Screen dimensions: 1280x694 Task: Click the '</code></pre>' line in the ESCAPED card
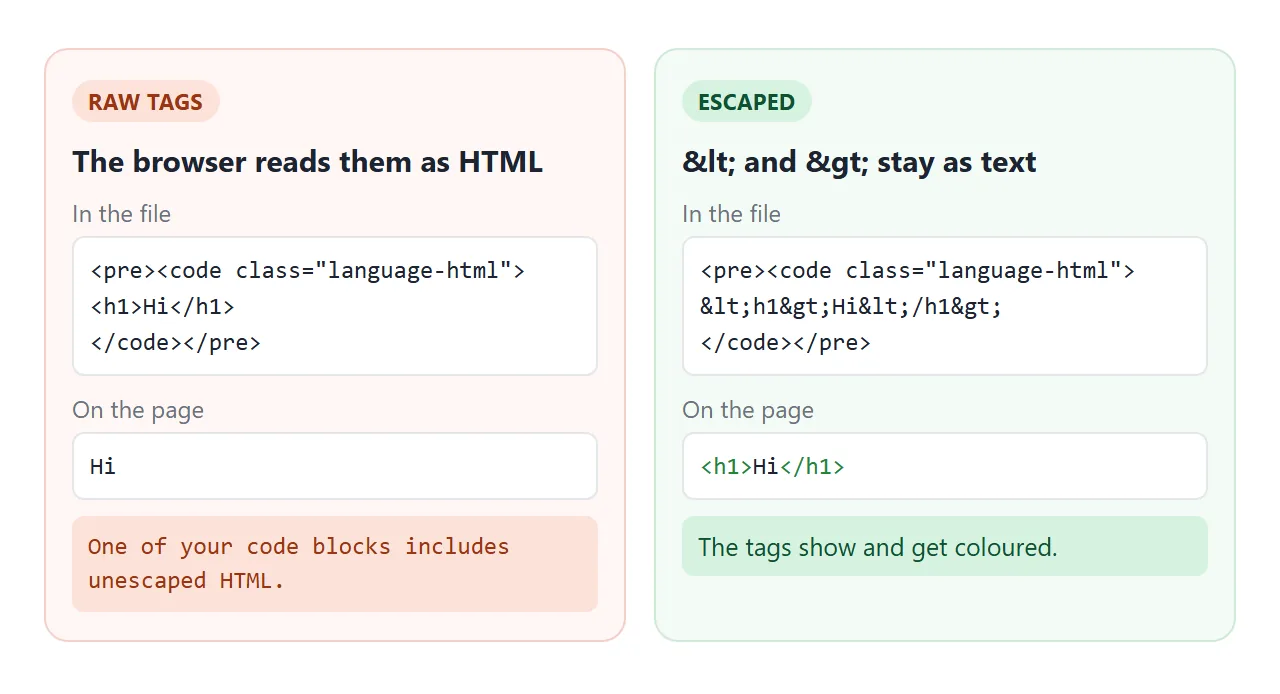[785, 342]
